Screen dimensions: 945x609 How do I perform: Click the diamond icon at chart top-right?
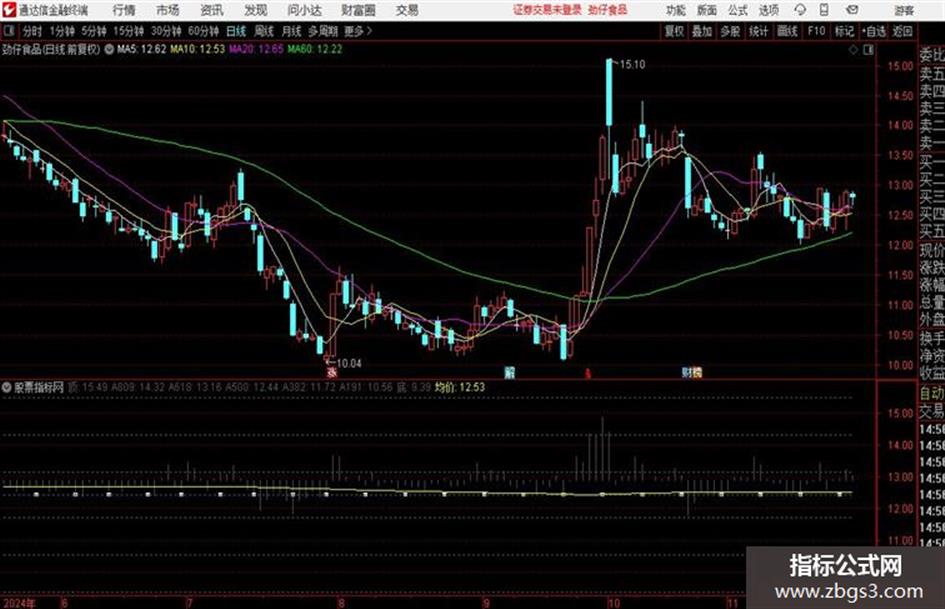(x=853, y=50)
